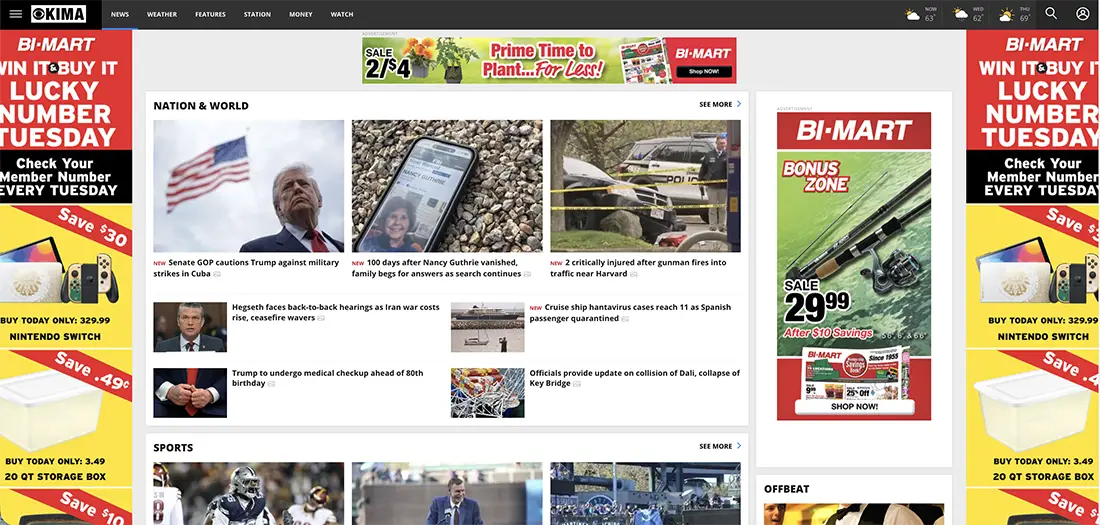Click left ad Nintendo Switch deal

click(66, 277)
